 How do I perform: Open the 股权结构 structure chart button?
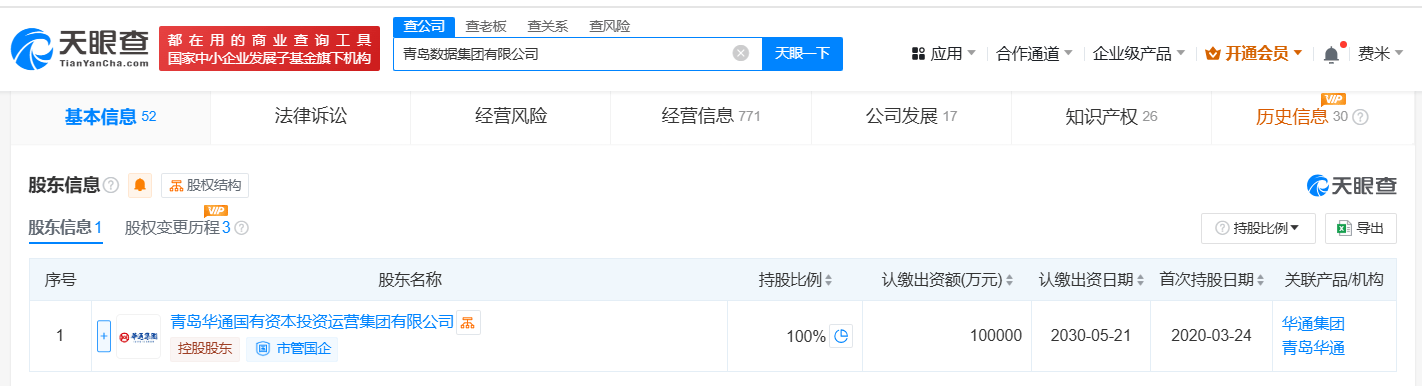tap(205, 185)
